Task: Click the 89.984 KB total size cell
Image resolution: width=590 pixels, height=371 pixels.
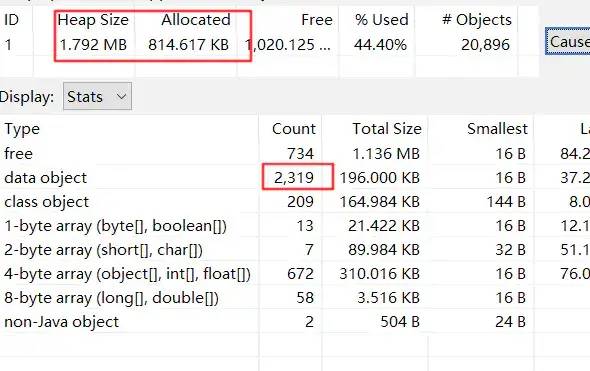Action: tap(384, 250)
